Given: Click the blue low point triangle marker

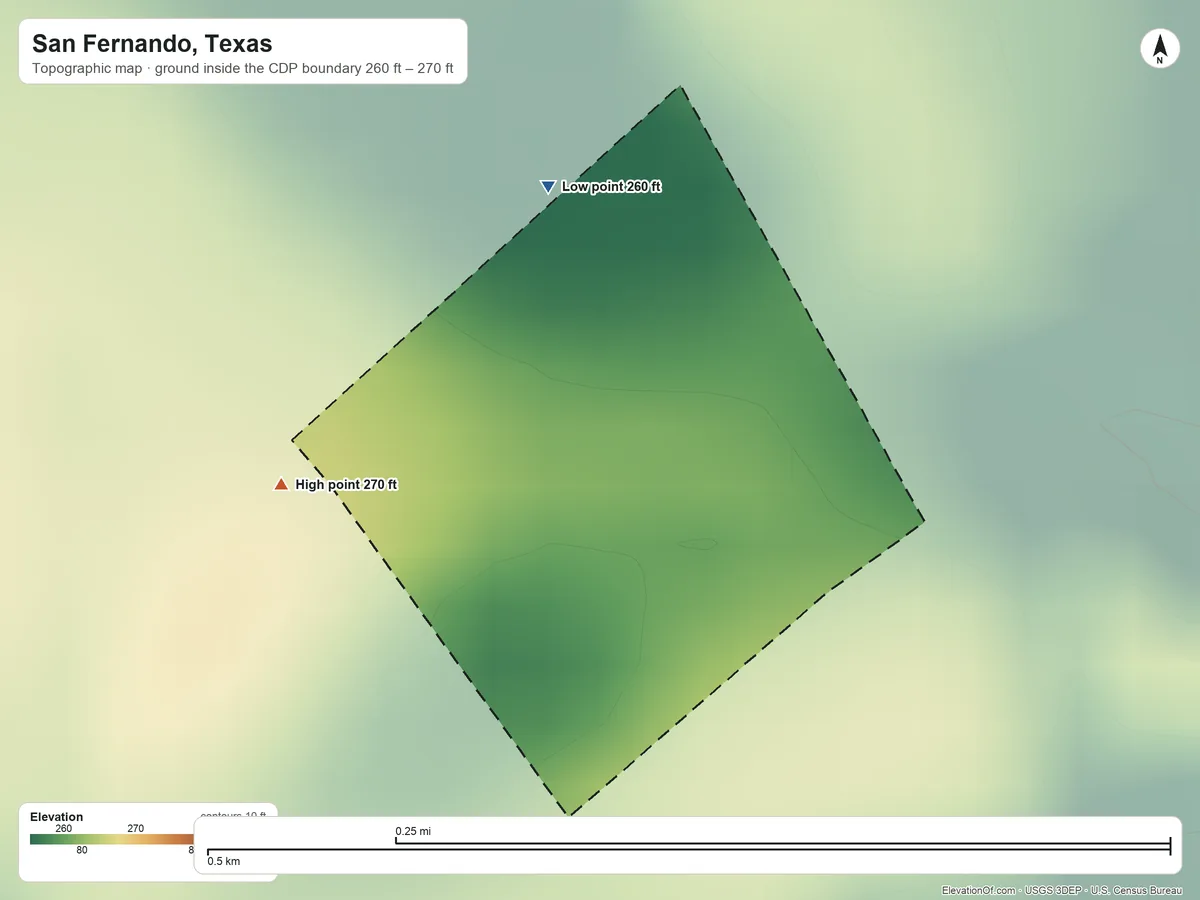Looking at the screenshot, I should (547, 187).
